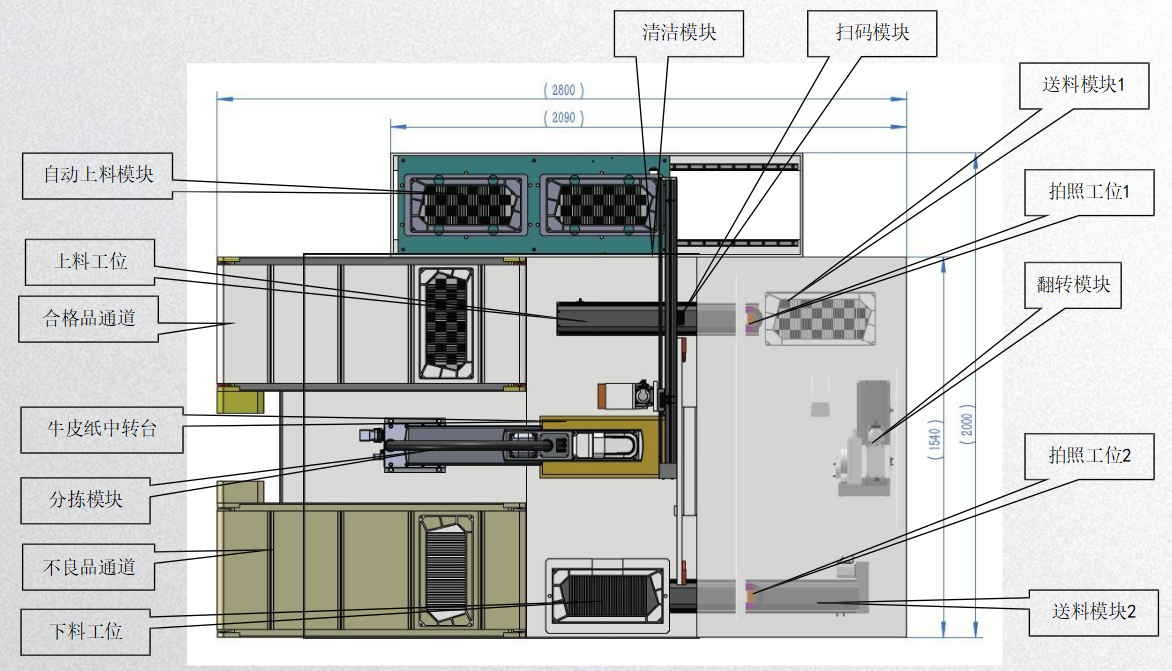
Task: Click the 清洁模块 label box
Action: point(679,32)
